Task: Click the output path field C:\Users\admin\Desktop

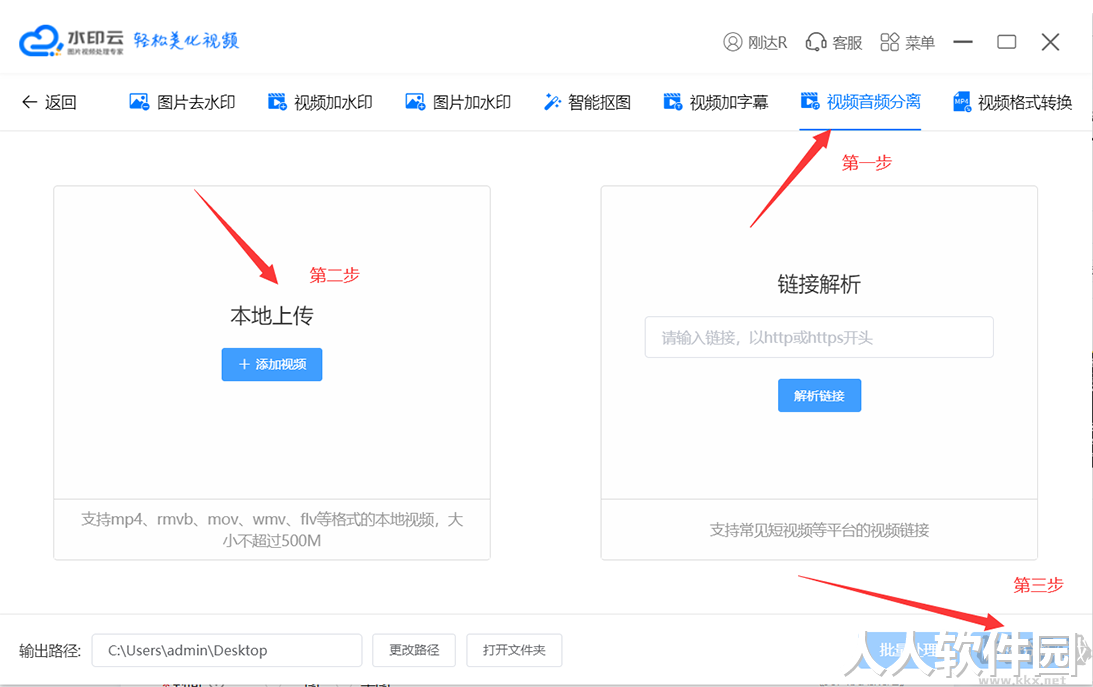Action: point(227,650)
